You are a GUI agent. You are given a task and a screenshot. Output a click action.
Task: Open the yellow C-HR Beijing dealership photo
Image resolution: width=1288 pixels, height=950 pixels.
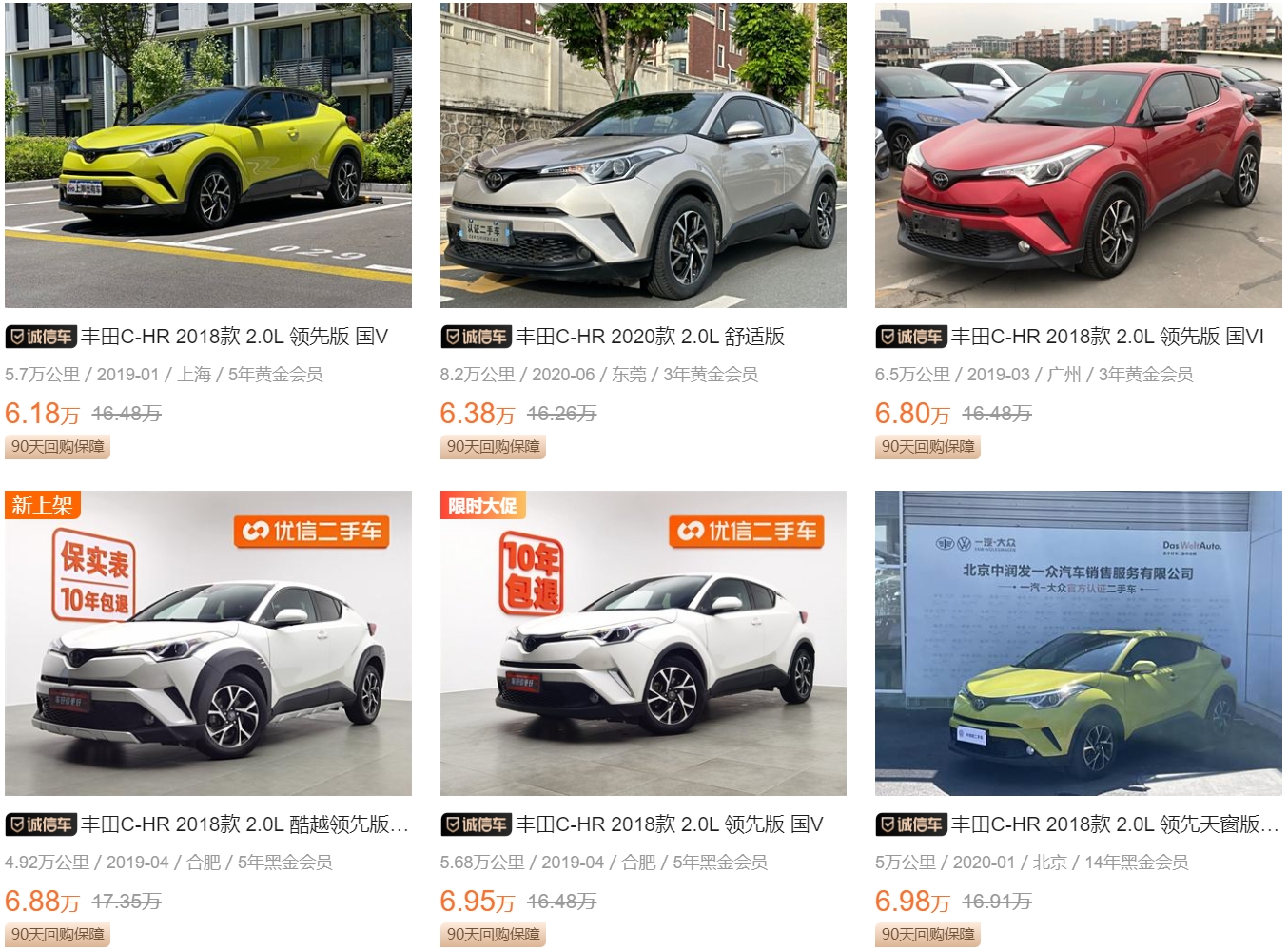coord(1079,643)
